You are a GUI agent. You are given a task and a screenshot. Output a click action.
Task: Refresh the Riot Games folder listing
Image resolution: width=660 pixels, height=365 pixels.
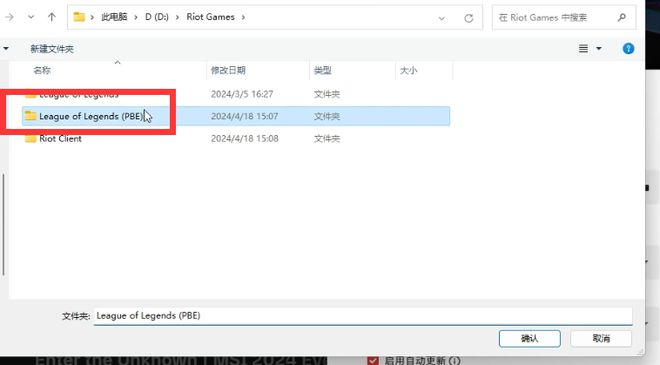(x=468, y=18)
